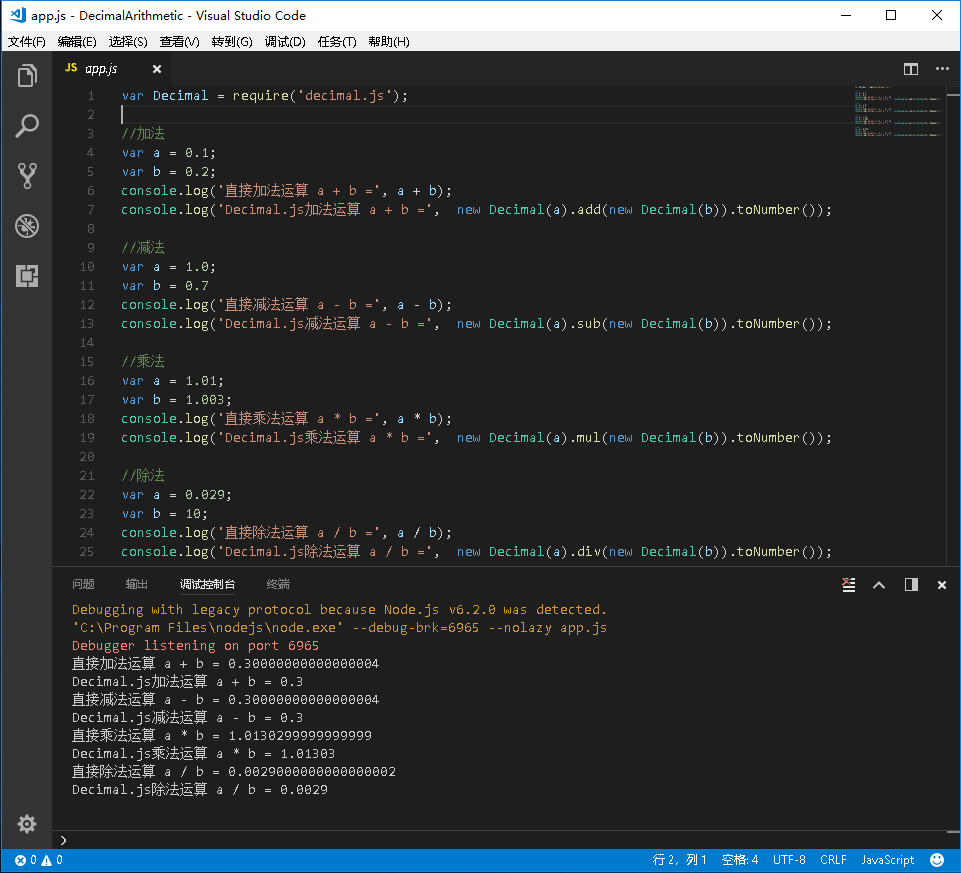
Task: Switch to the 问题 panel tab
Action: [x=83, y=584]
